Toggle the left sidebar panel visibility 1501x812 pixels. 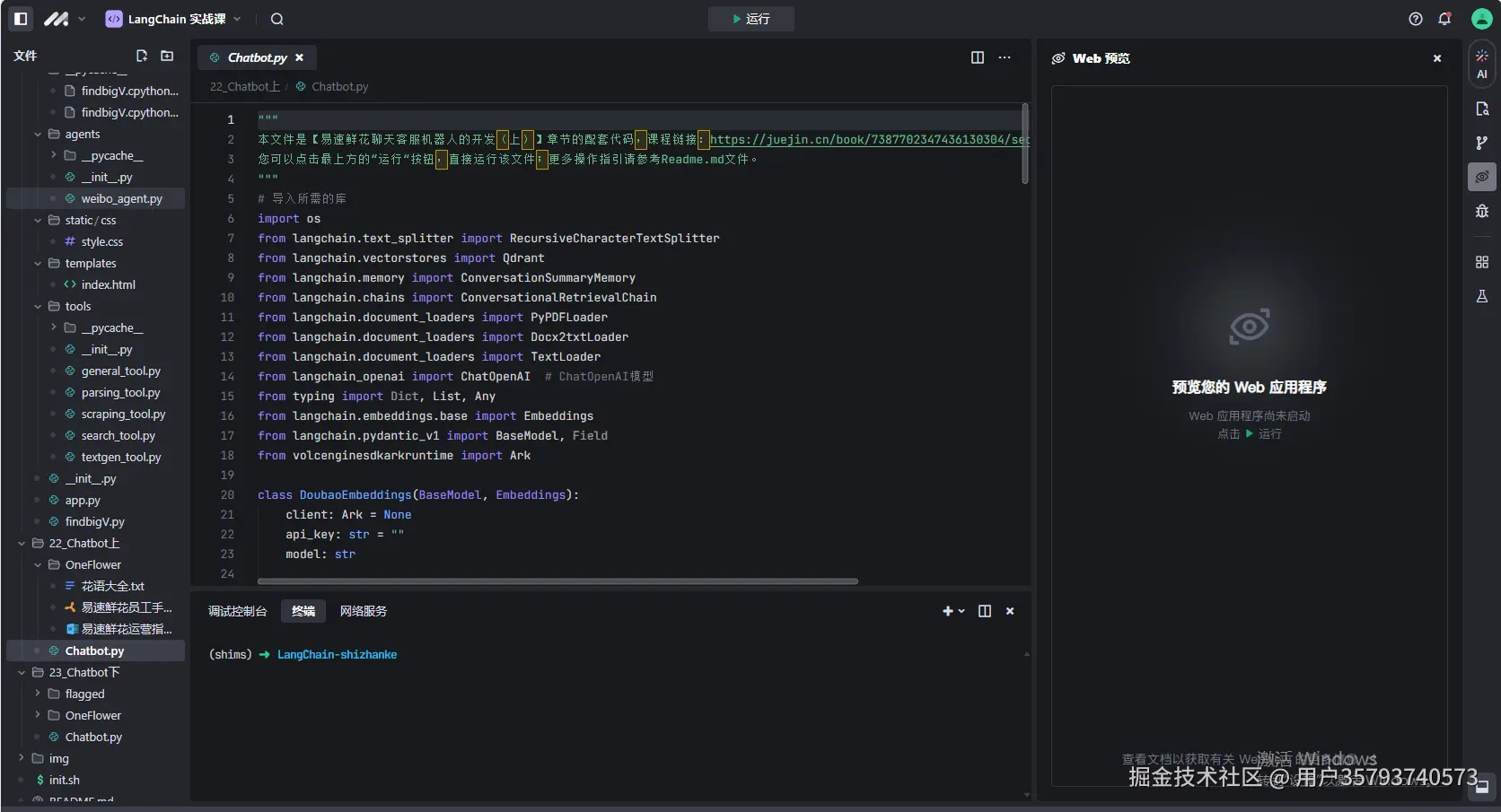tap(21, 19)
